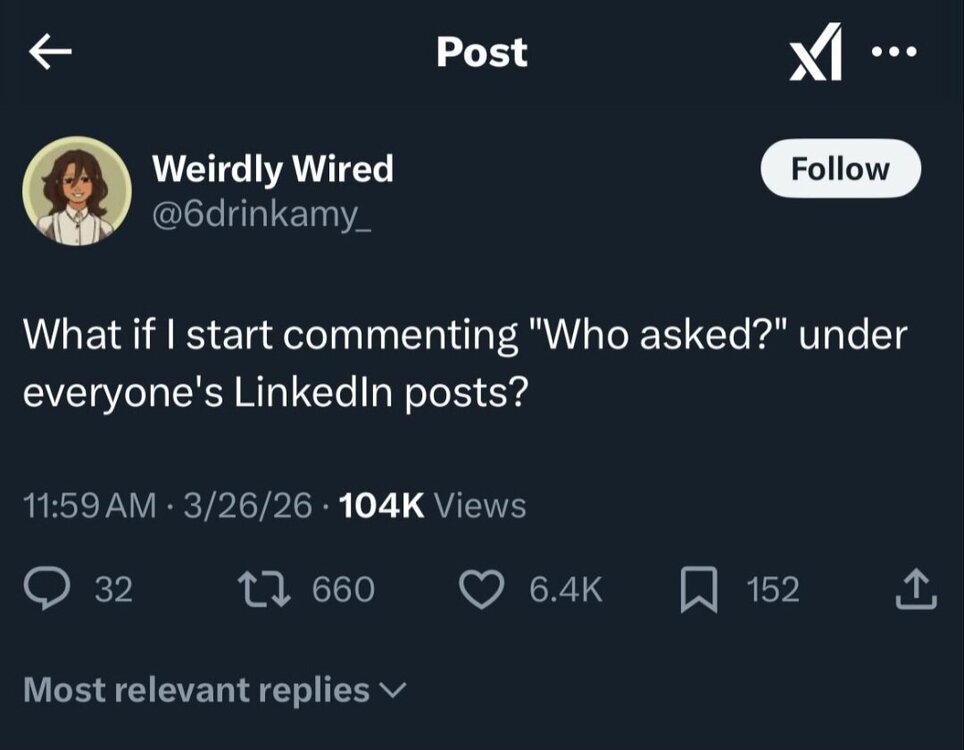Click the 660 reposts count
This screenshot has width=964, height=750.
tap(343, 590)
